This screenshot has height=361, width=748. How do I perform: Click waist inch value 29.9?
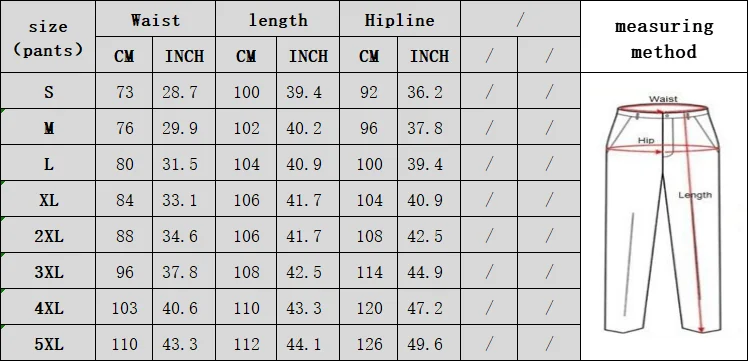point(179,128)
